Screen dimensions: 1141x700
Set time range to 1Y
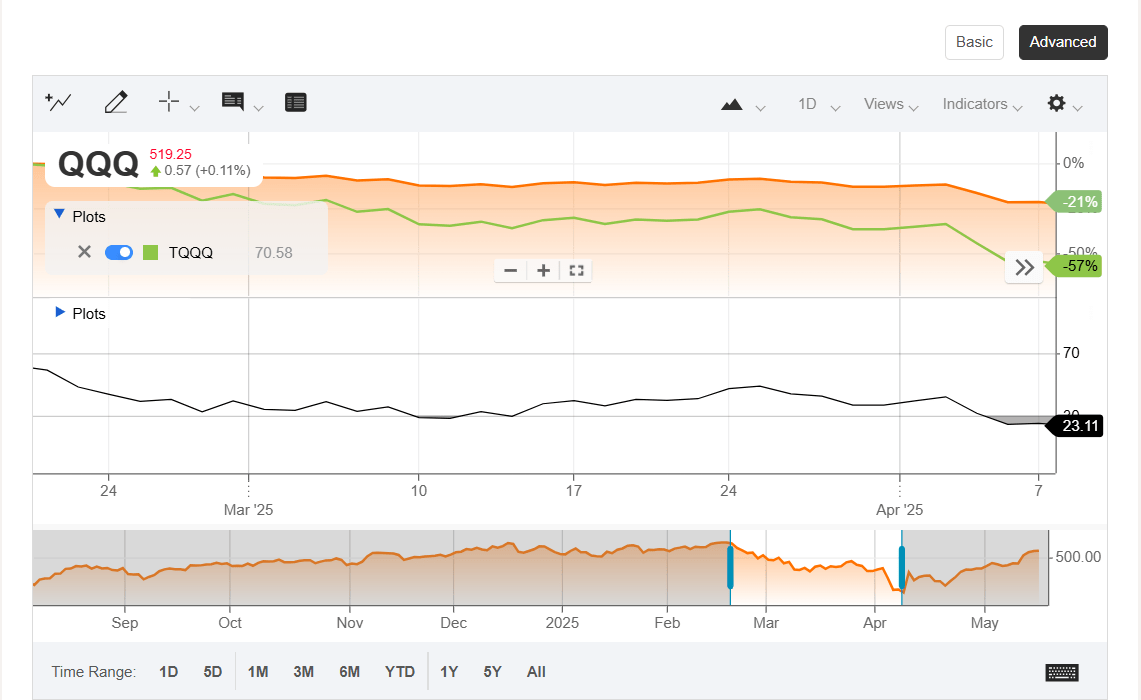[x=449, y=672]
